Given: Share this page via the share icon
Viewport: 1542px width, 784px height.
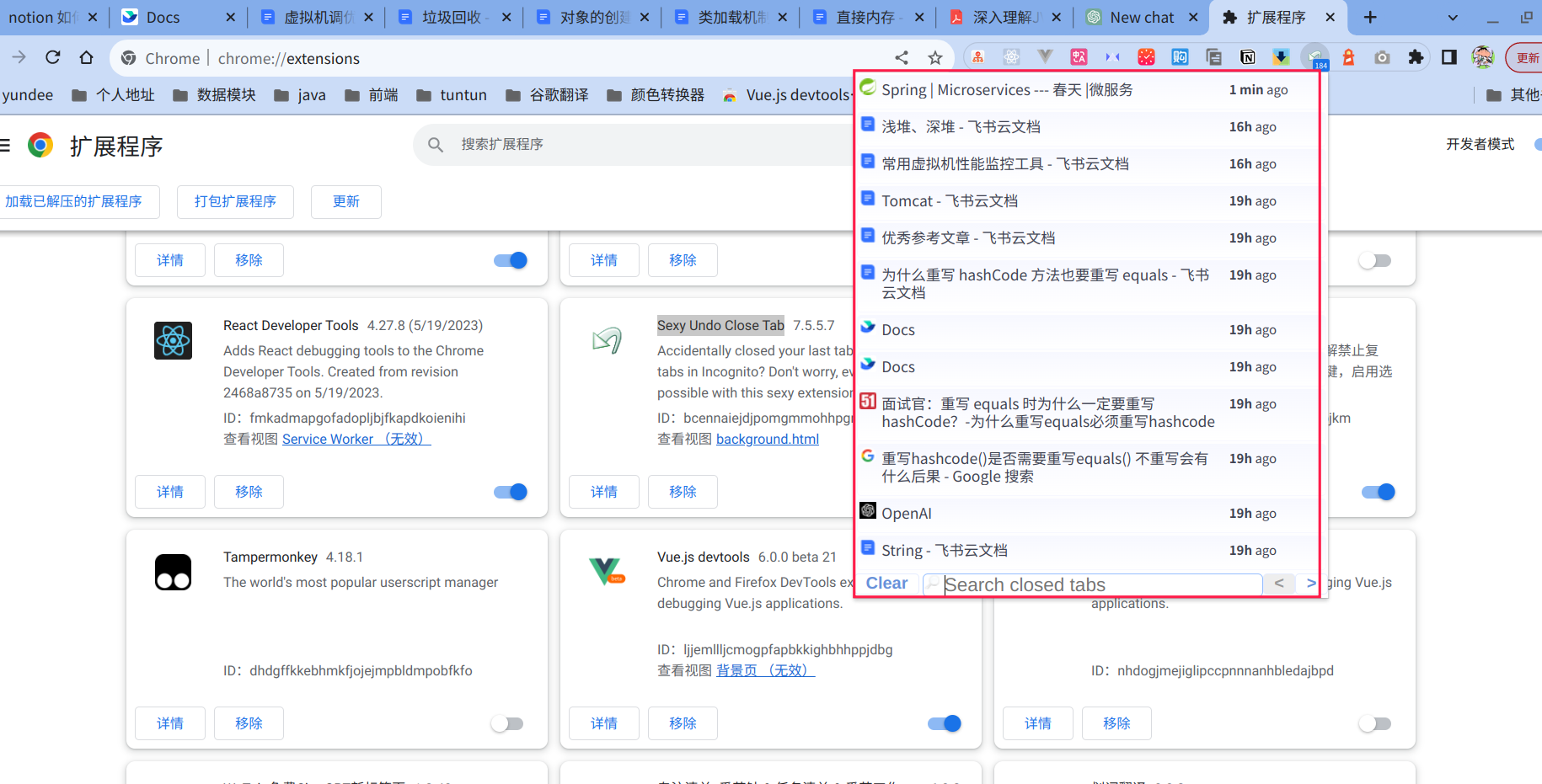Looking at the screenshot, I should click(x=902, y=57).
